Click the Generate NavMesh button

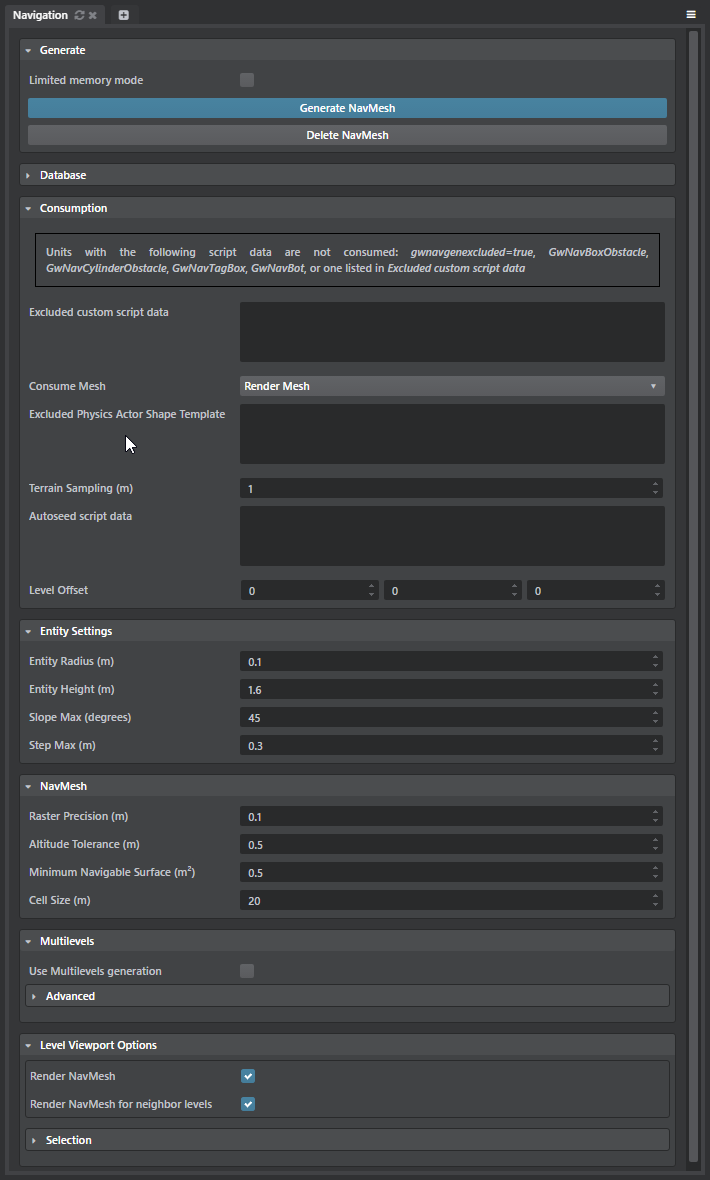coord(347,108)
